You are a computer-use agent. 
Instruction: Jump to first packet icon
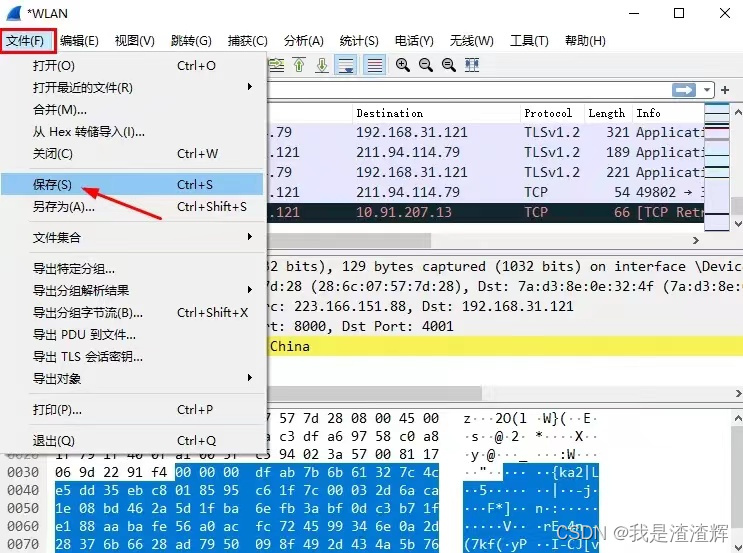[299, 65]
